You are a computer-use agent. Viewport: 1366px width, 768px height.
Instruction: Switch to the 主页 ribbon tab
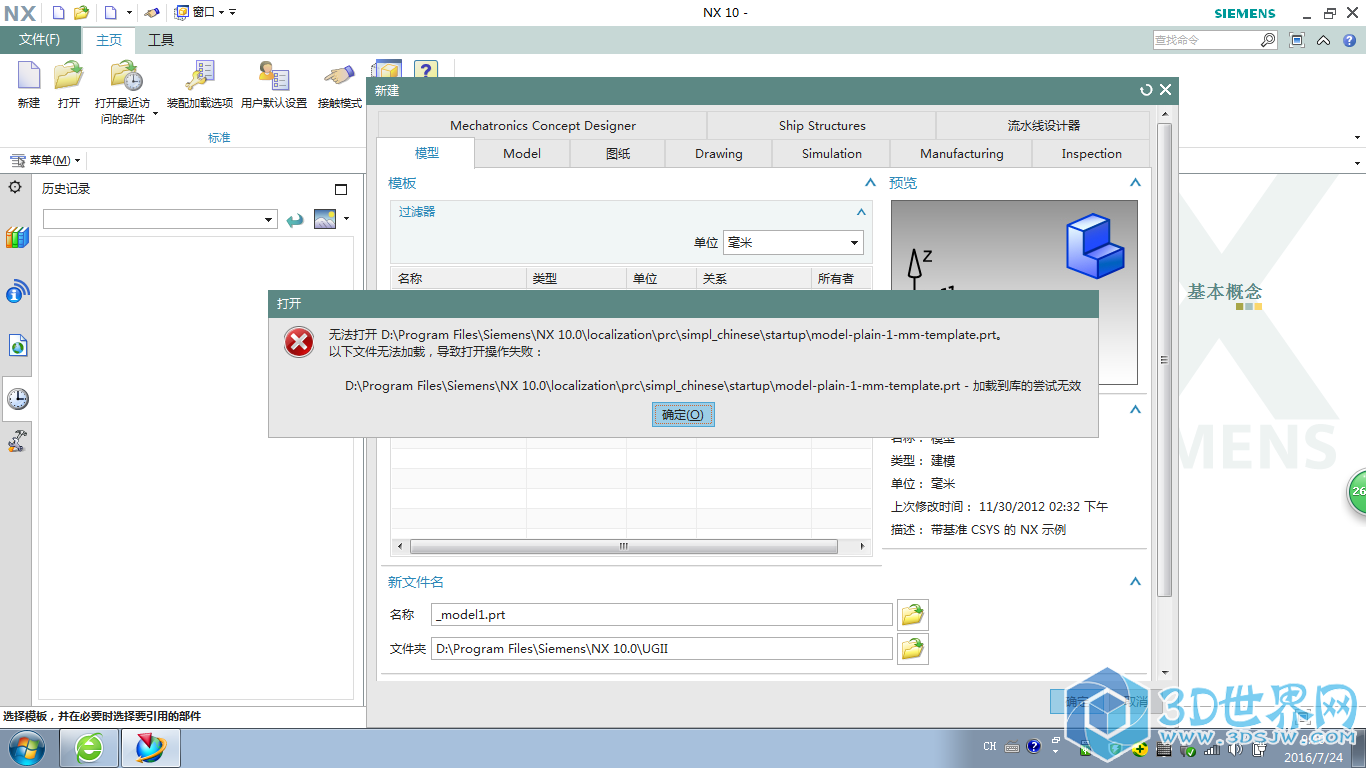(x=109, y=40)
